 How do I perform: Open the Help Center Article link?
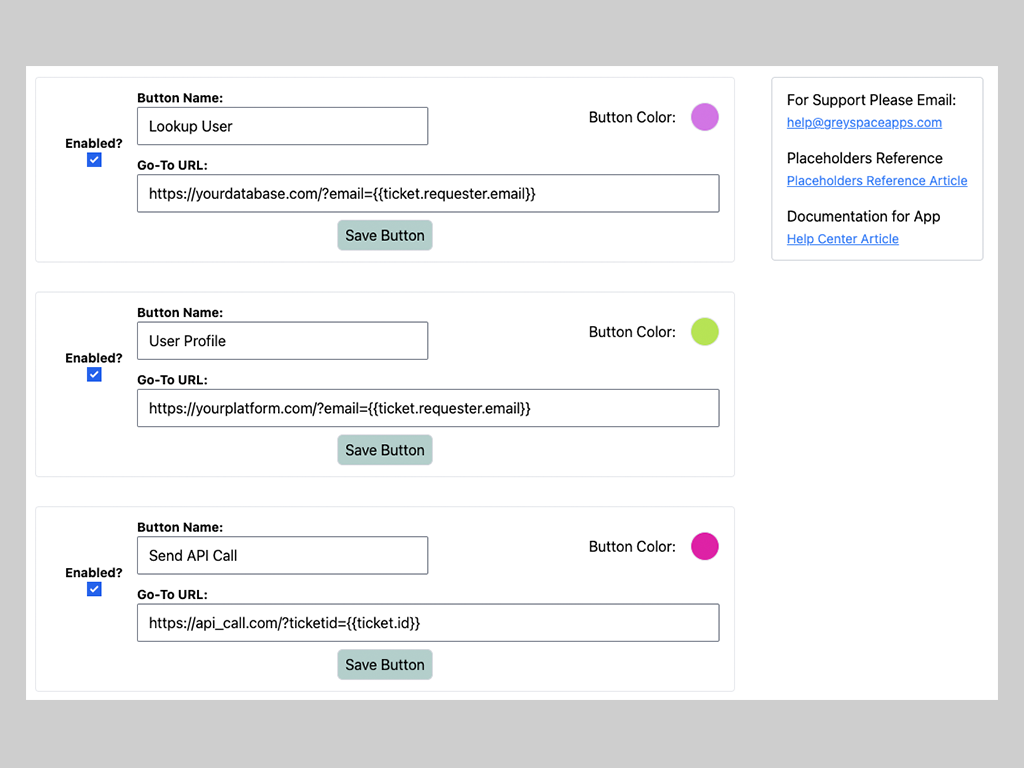pyautogui.click(x=842, y=239)
